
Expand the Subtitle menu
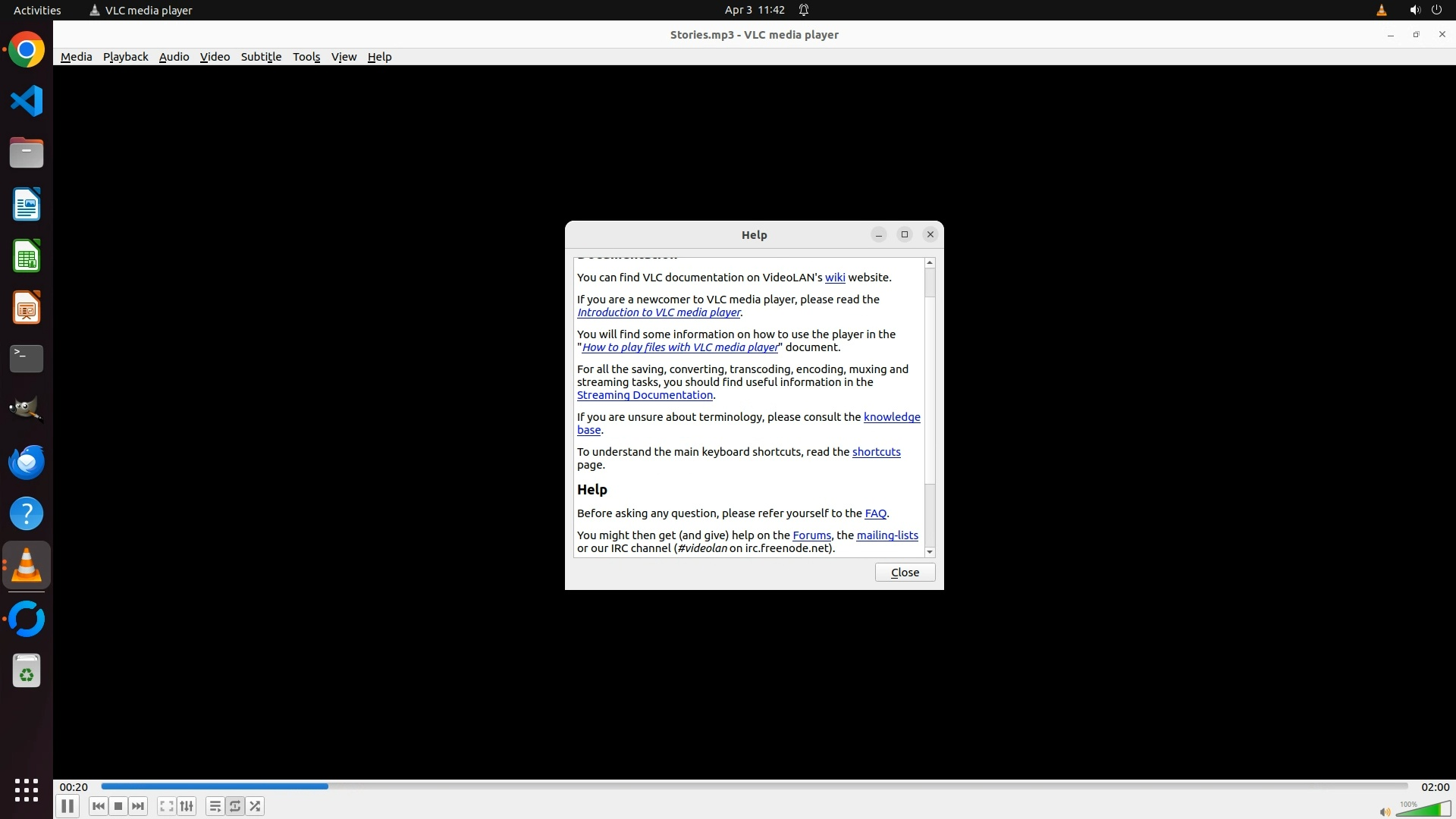261,57
